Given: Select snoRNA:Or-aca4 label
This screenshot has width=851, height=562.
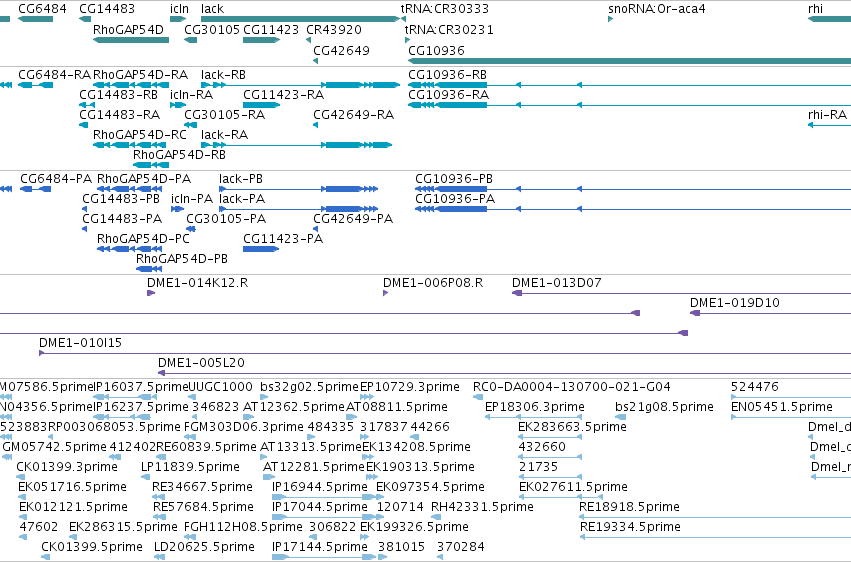Looking at the screenshot, I should point(657,9).
